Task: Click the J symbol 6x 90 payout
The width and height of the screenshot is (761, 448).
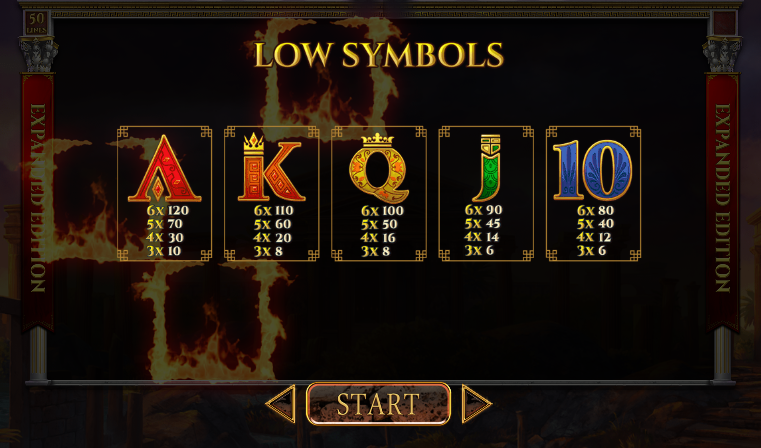Action: tap(483, 210)
